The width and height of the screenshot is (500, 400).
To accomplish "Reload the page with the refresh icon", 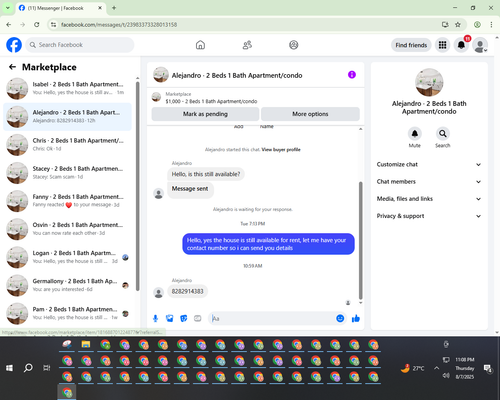I will pyautogui.click(x=37, y=24).
